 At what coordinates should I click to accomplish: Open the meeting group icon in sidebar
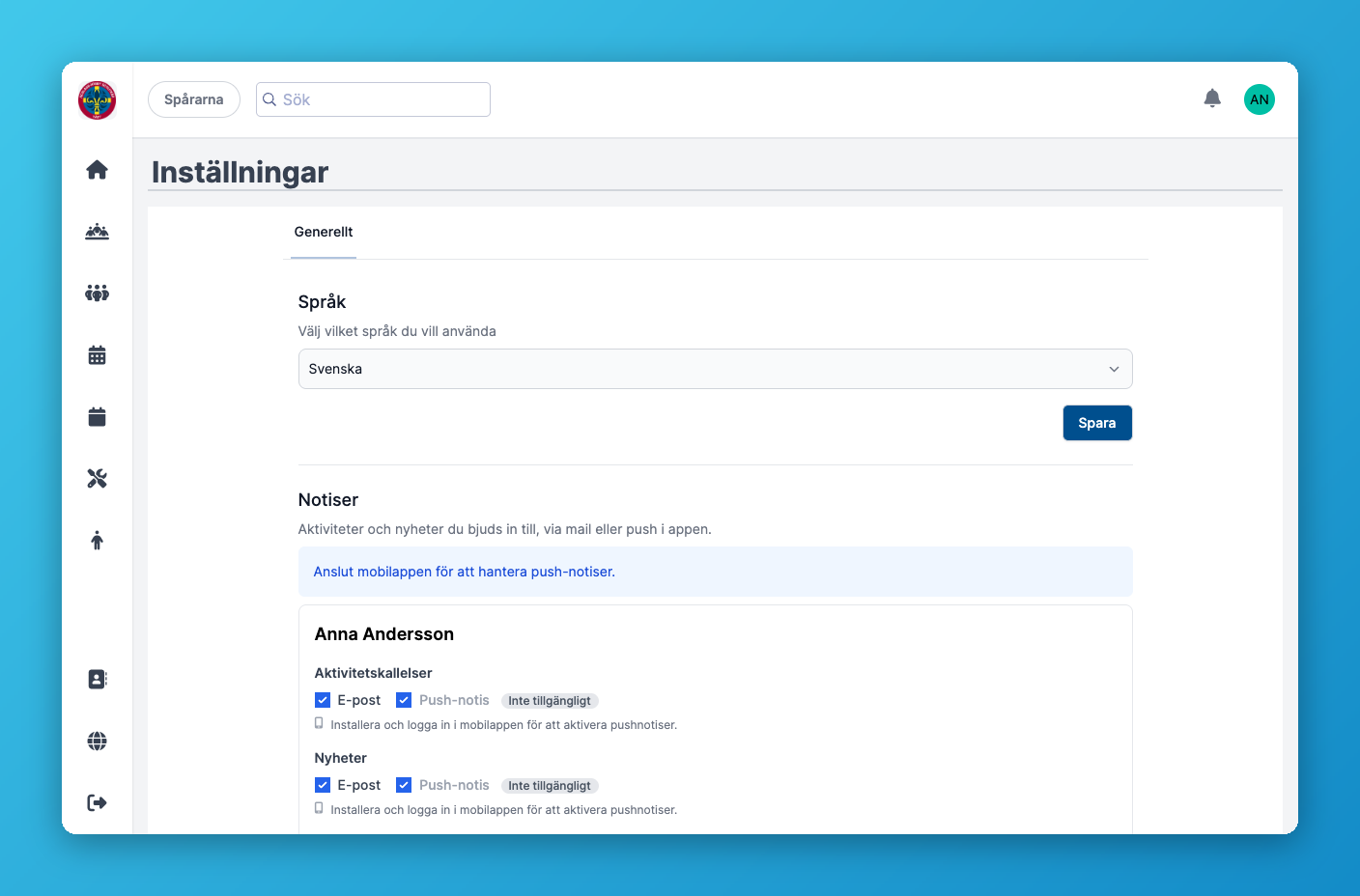pyautogui.click(x=97, y=232)
